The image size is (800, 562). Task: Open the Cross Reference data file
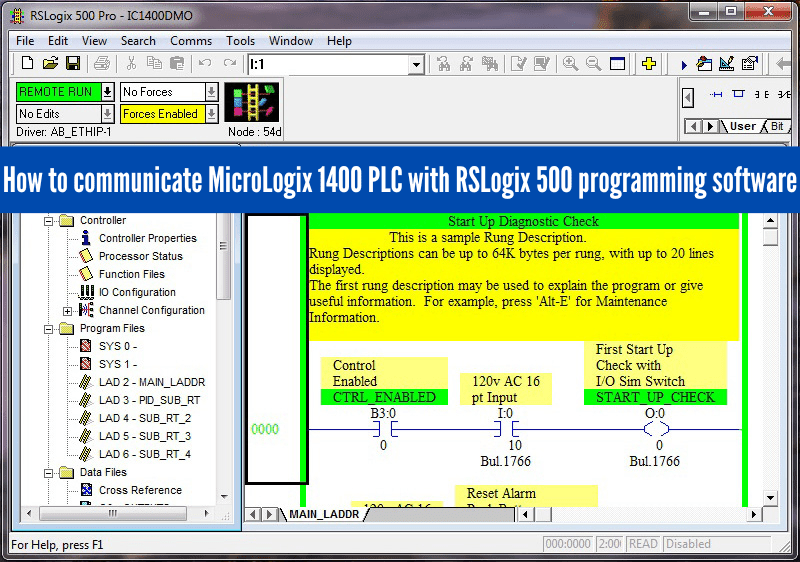click(139, 490)
